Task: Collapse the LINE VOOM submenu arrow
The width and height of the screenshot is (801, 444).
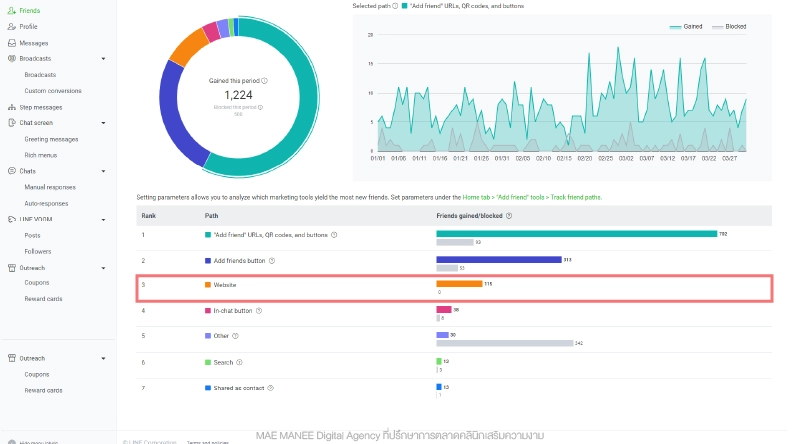Action: click(x=103, y=220)
